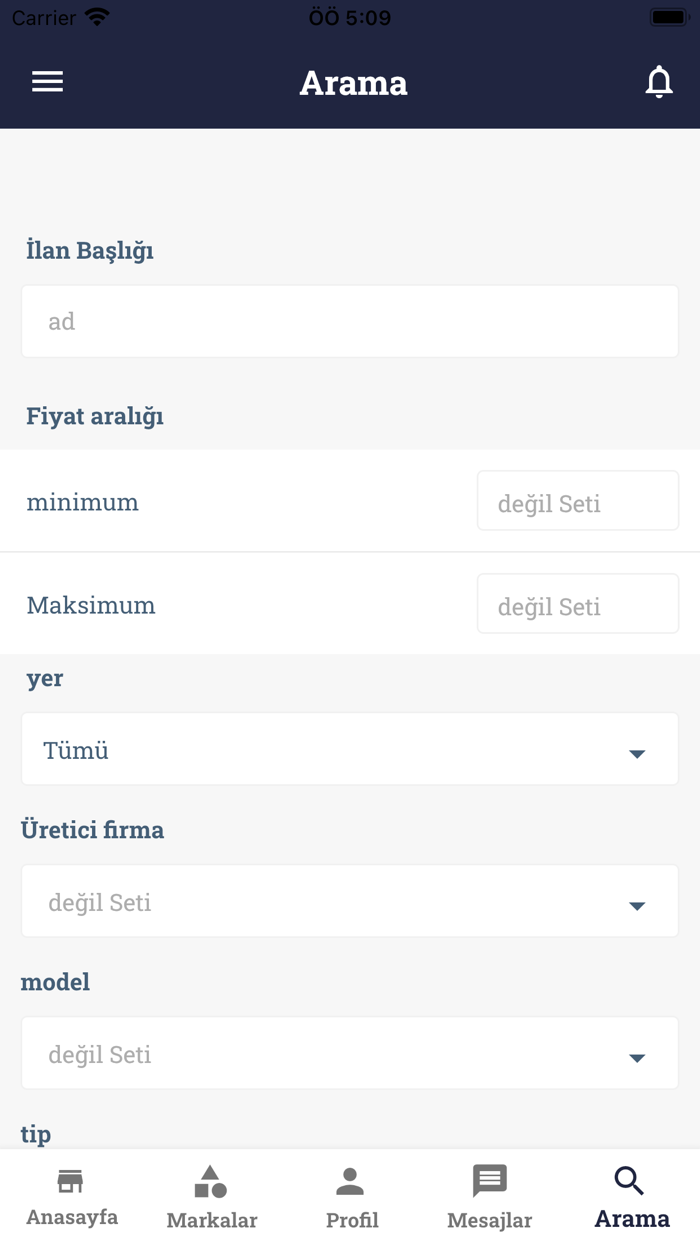The height and width of the screenshot is (1244, 700).
Task: Open the hamburger navigation menu
Action: coord(47,82)
